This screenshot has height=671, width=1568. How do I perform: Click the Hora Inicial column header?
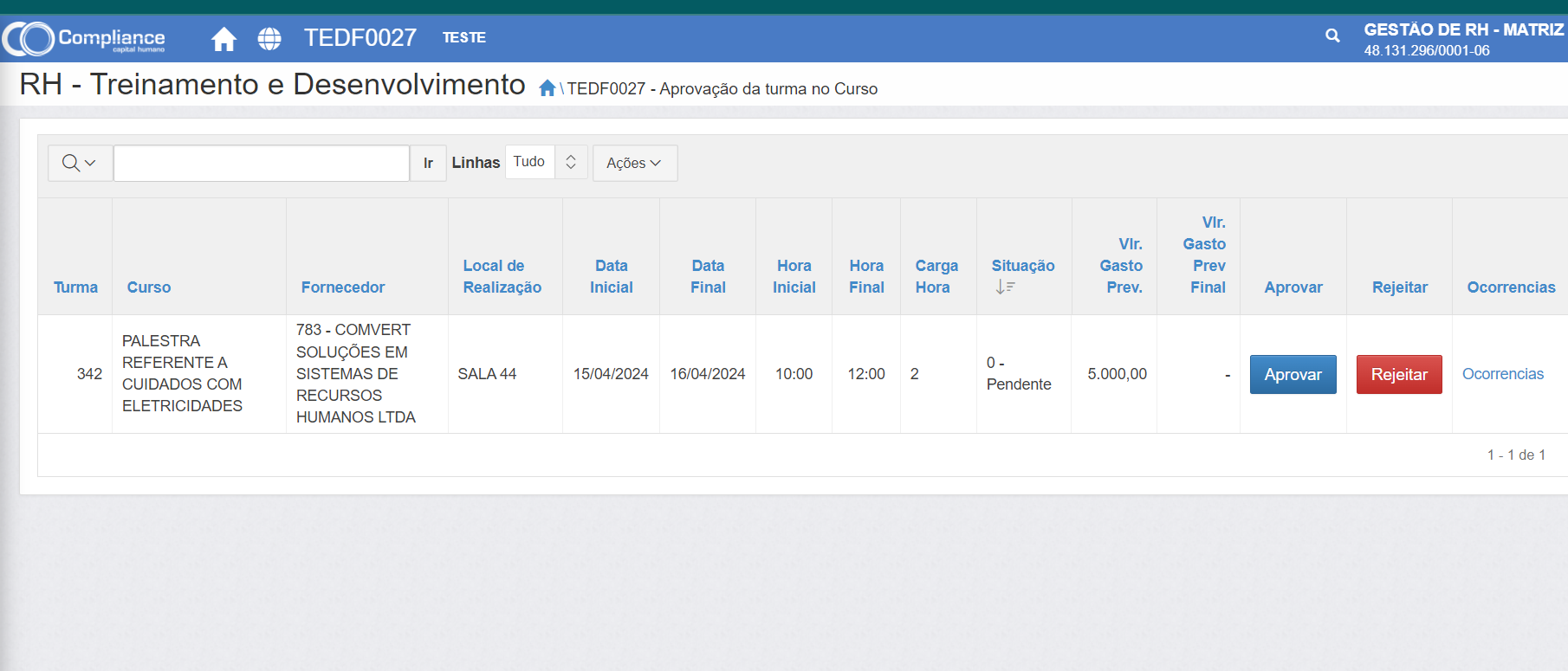[794, 276]
